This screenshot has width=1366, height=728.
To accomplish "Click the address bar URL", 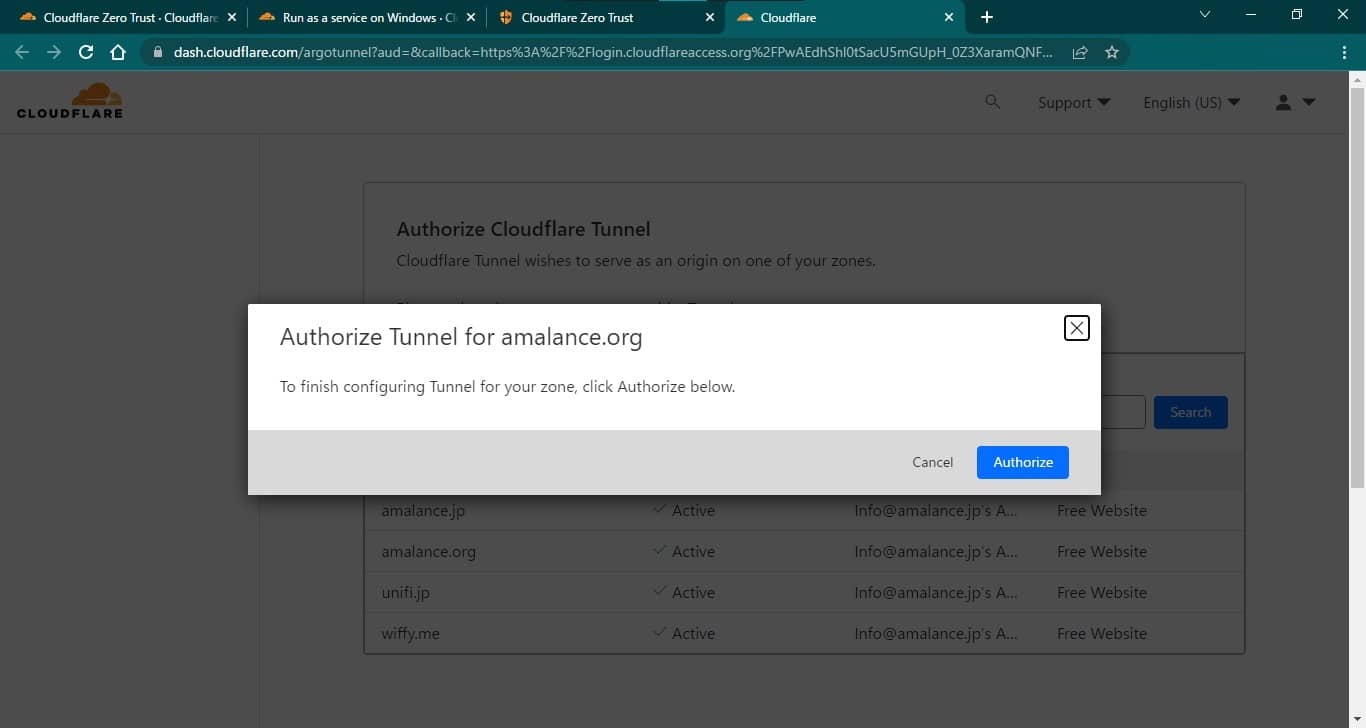I will click(613, 53).
